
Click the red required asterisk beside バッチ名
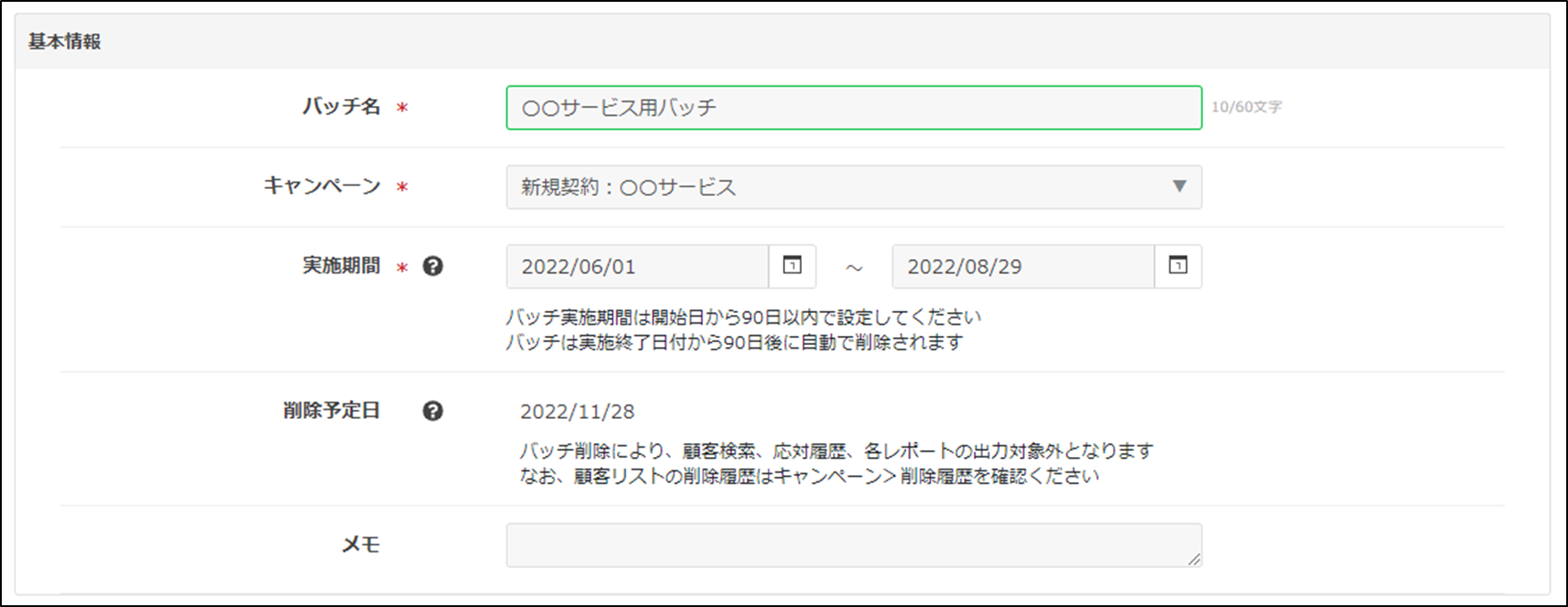point(402,108)
